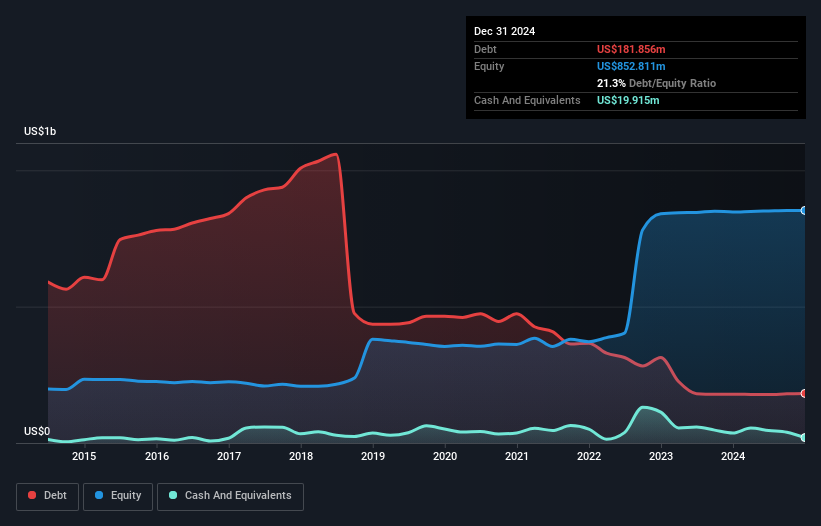Click the blue Equity legend dot

pos(99,495)
